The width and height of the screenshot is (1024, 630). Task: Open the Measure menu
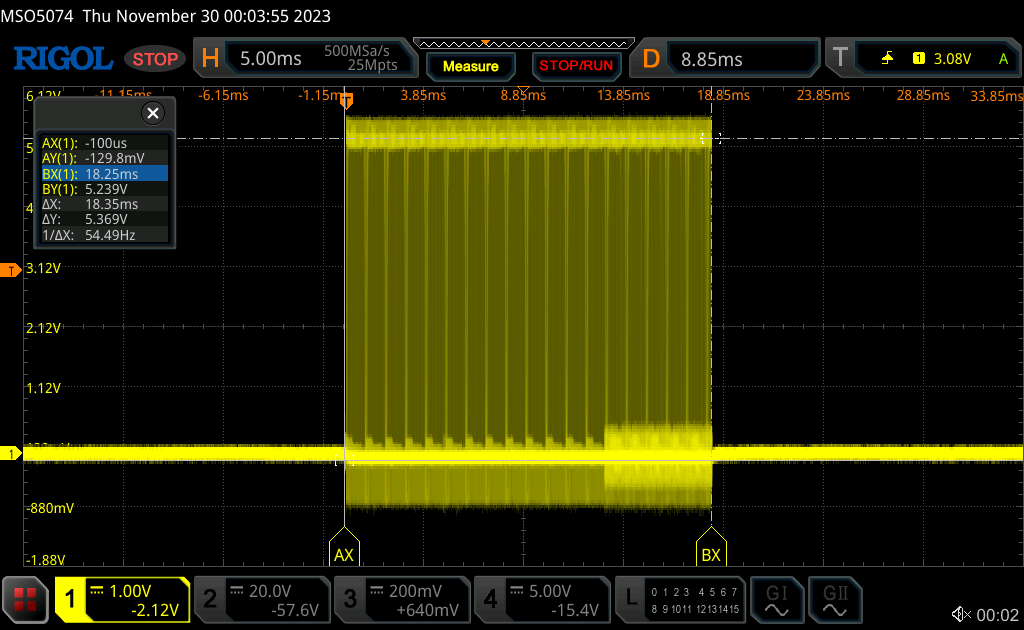[470, 66]
